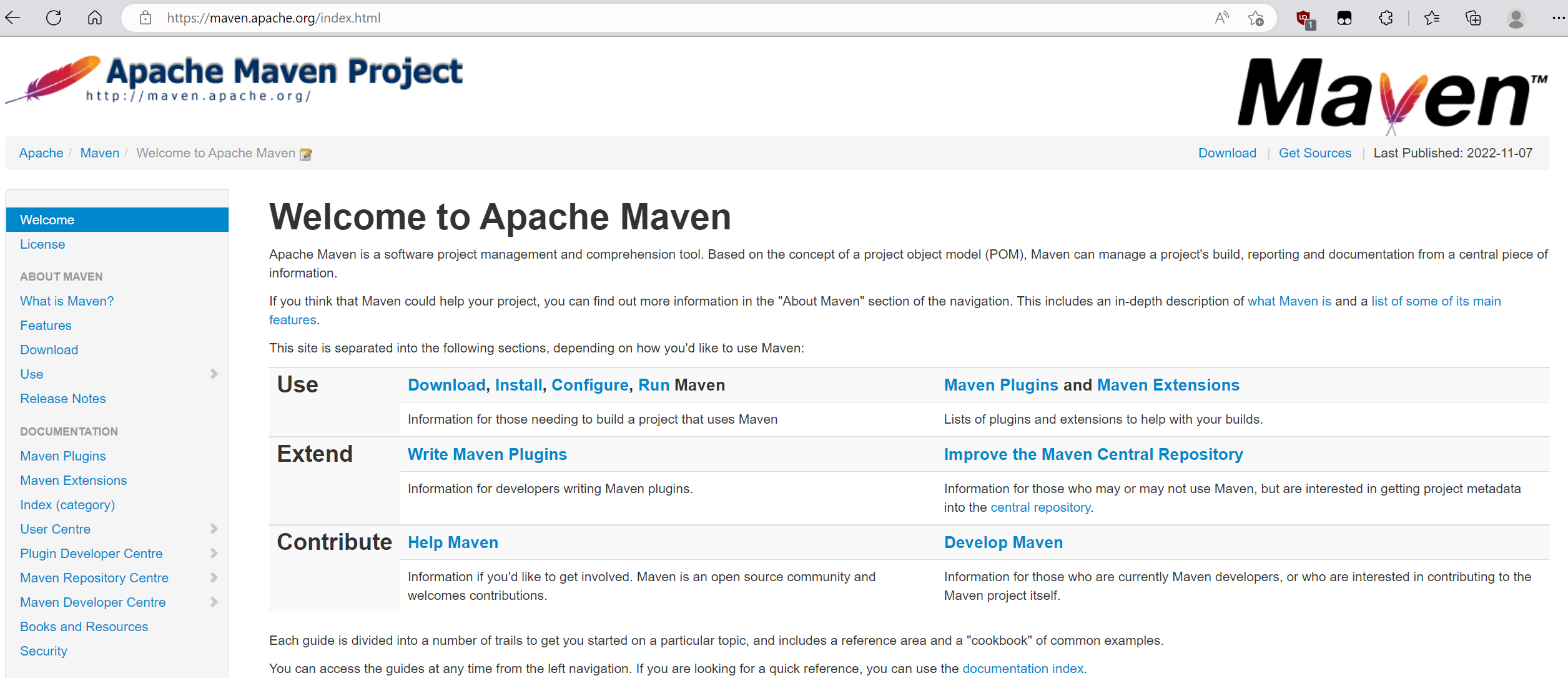The height and width of the screenshot is (678, 1568).
Task: Open Maven Extensions sidebar item
Action: 73,481
